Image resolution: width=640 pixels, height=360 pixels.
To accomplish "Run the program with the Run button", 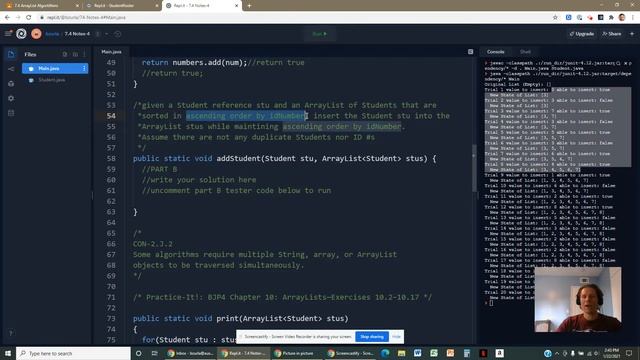I will click(x=320, y=34).
